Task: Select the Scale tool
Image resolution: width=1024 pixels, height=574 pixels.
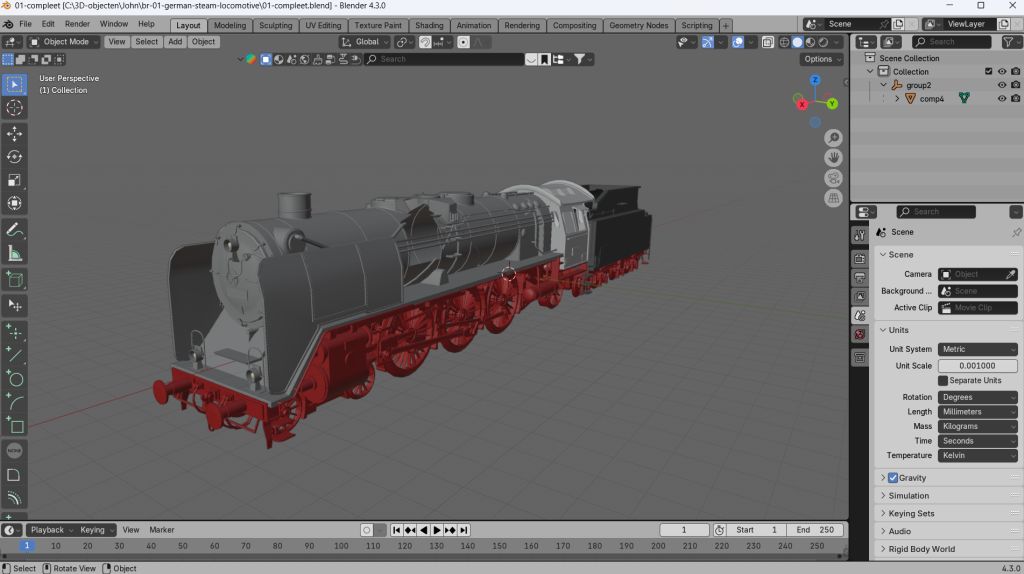Action: point(15,180)
